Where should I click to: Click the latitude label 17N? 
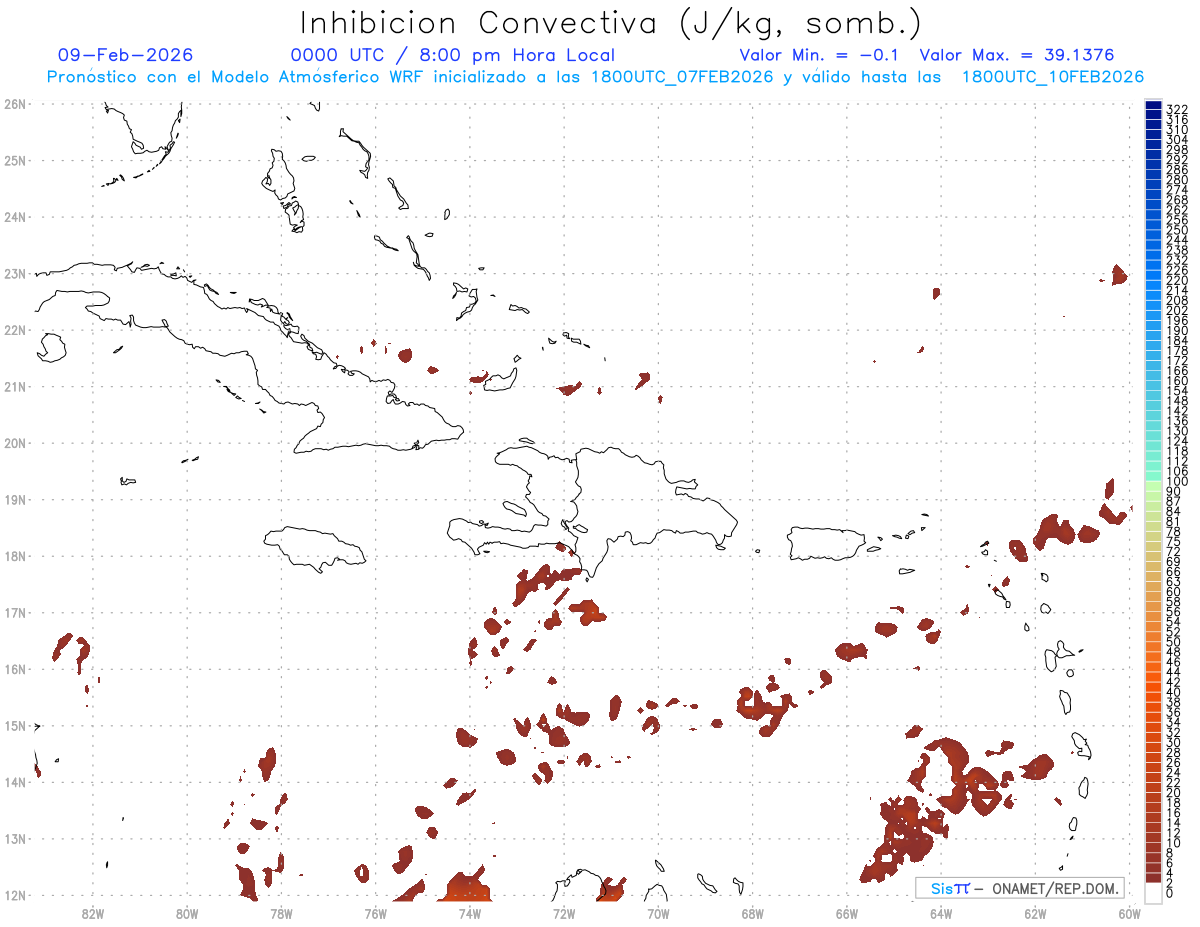tap(15, 612)
